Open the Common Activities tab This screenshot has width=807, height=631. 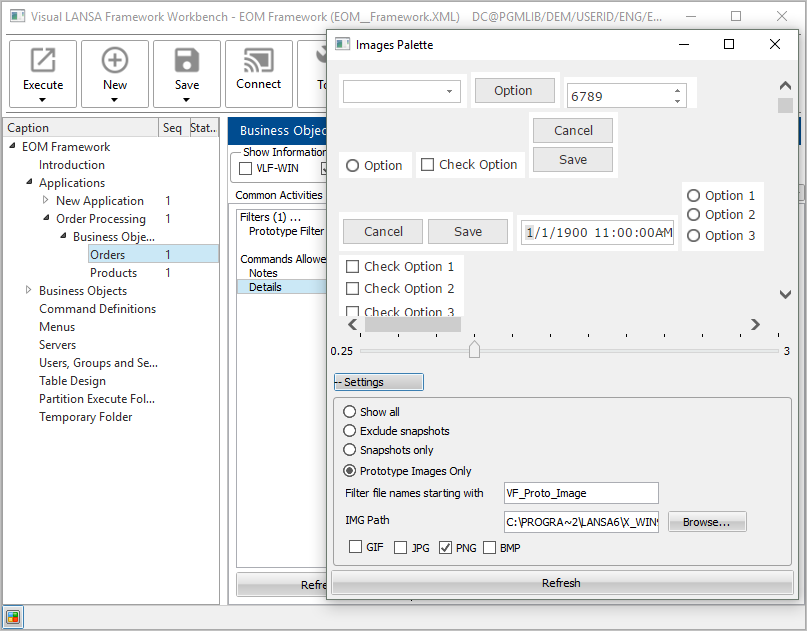coord(279,195)
